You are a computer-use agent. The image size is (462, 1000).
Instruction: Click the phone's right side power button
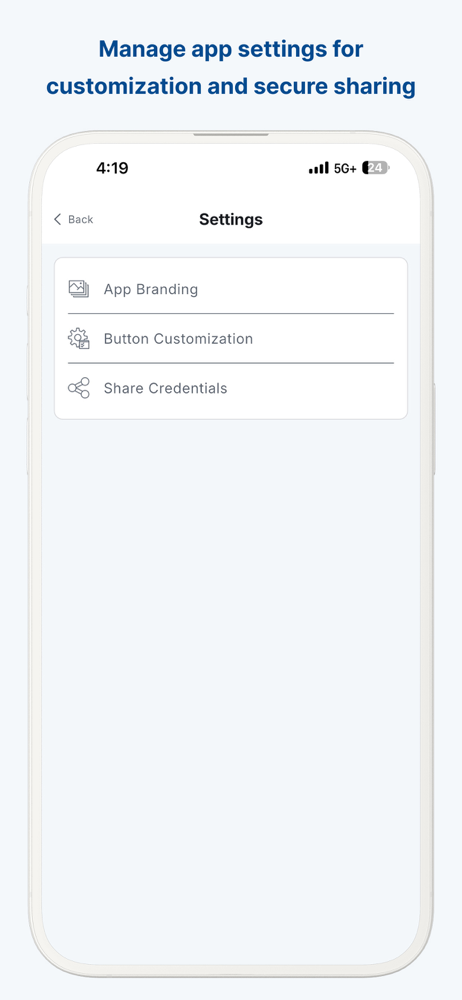(x=435, y=429)
